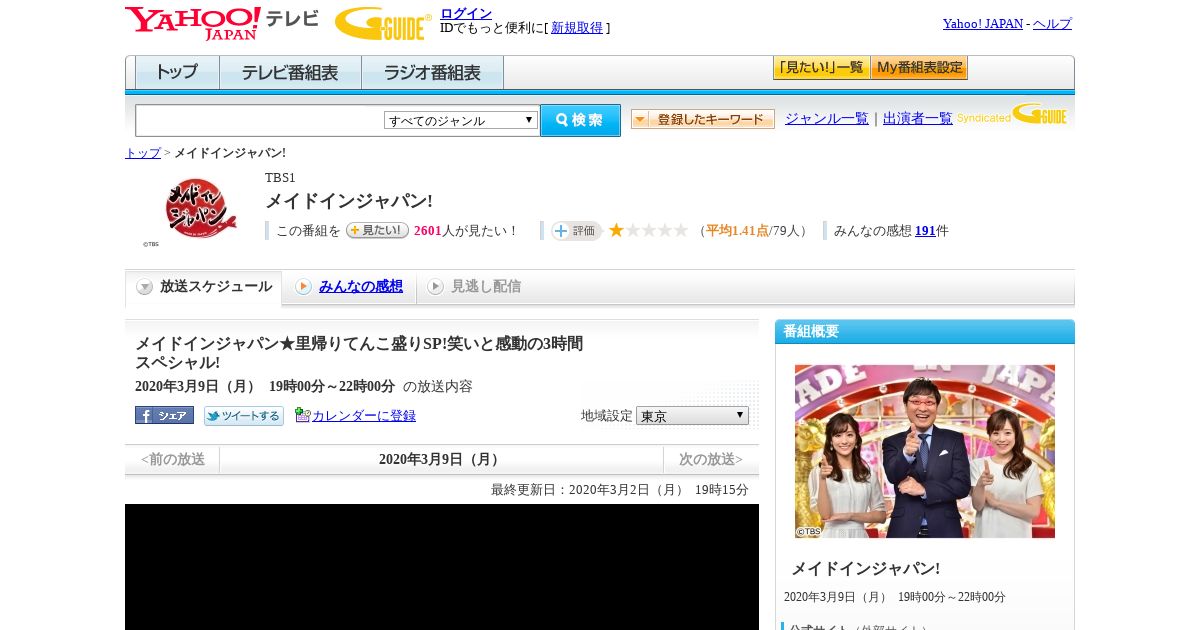
Task: Go to Yahoo! JAPAN top link
Action: (x=983, y=23)
